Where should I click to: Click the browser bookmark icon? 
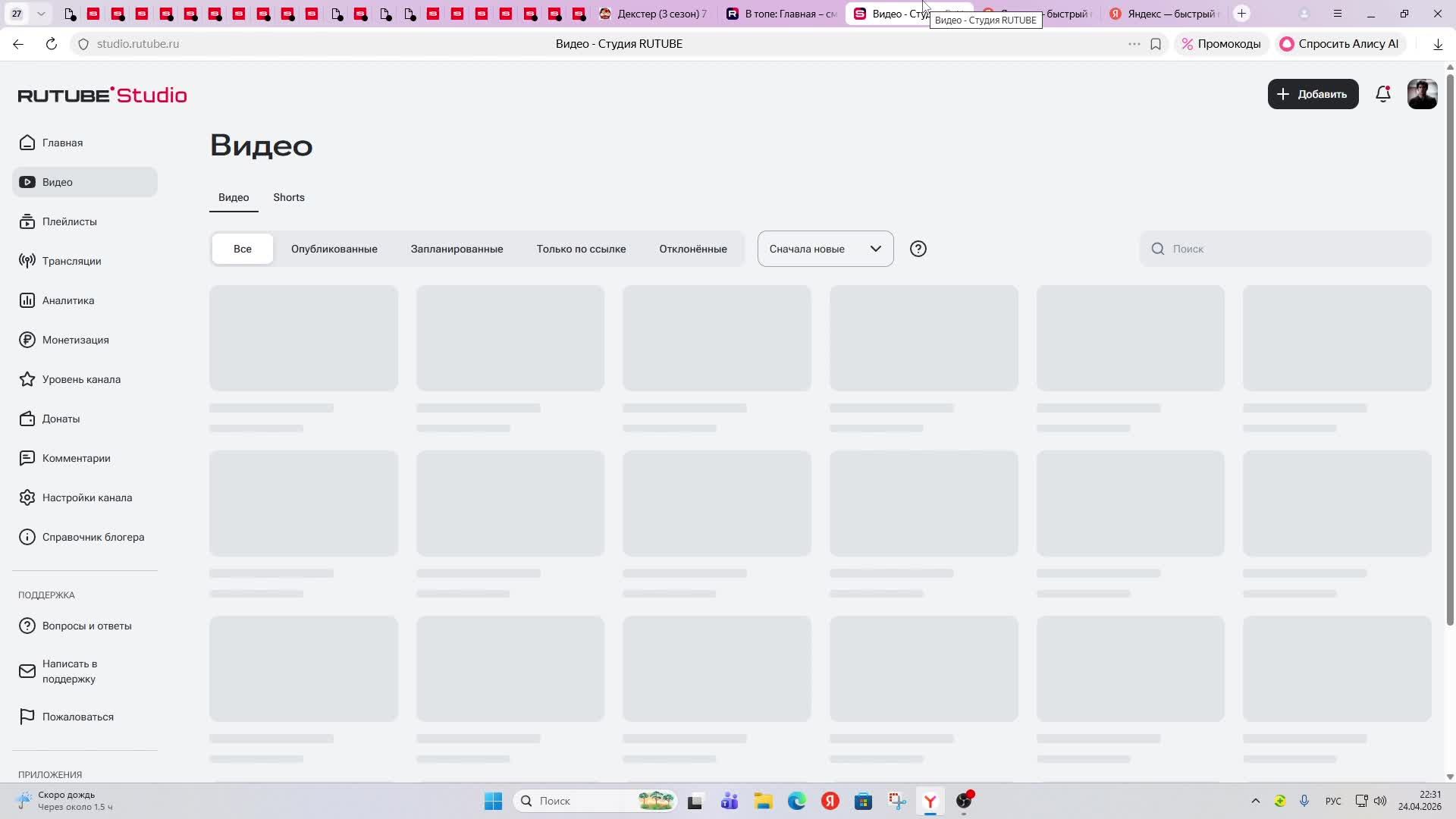1156,44
